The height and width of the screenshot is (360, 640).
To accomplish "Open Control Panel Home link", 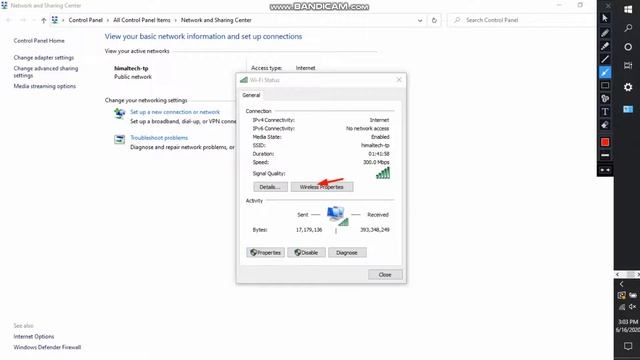I will (39, 41).
